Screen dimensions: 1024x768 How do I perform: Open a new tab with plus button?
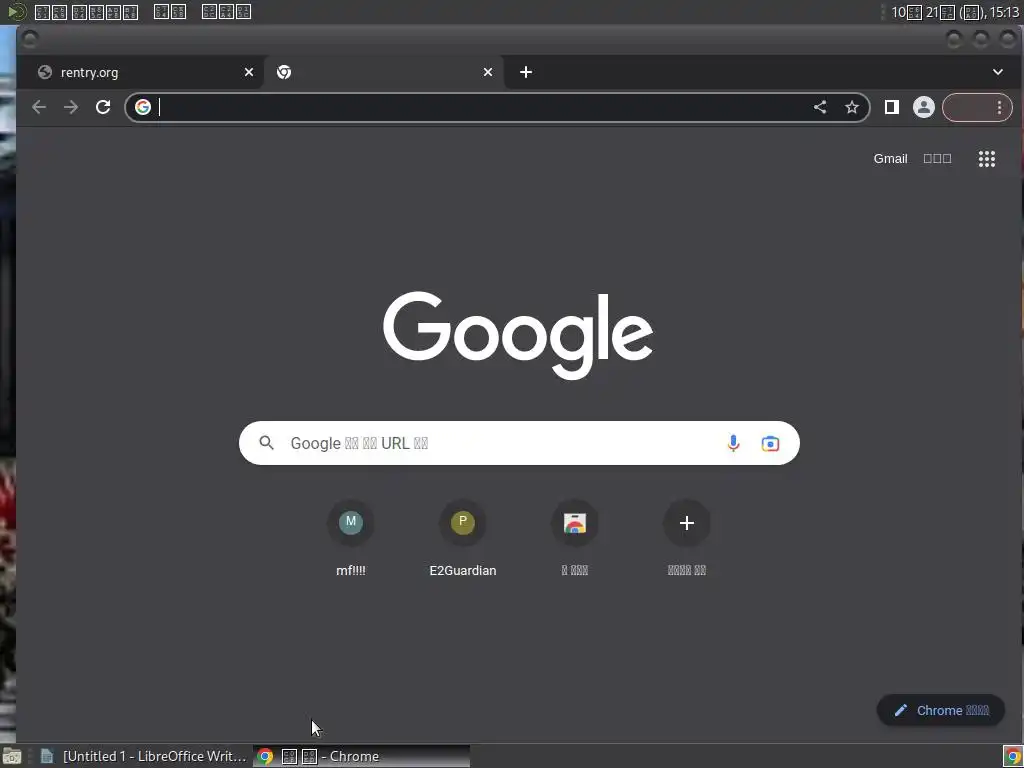point(526,72)
